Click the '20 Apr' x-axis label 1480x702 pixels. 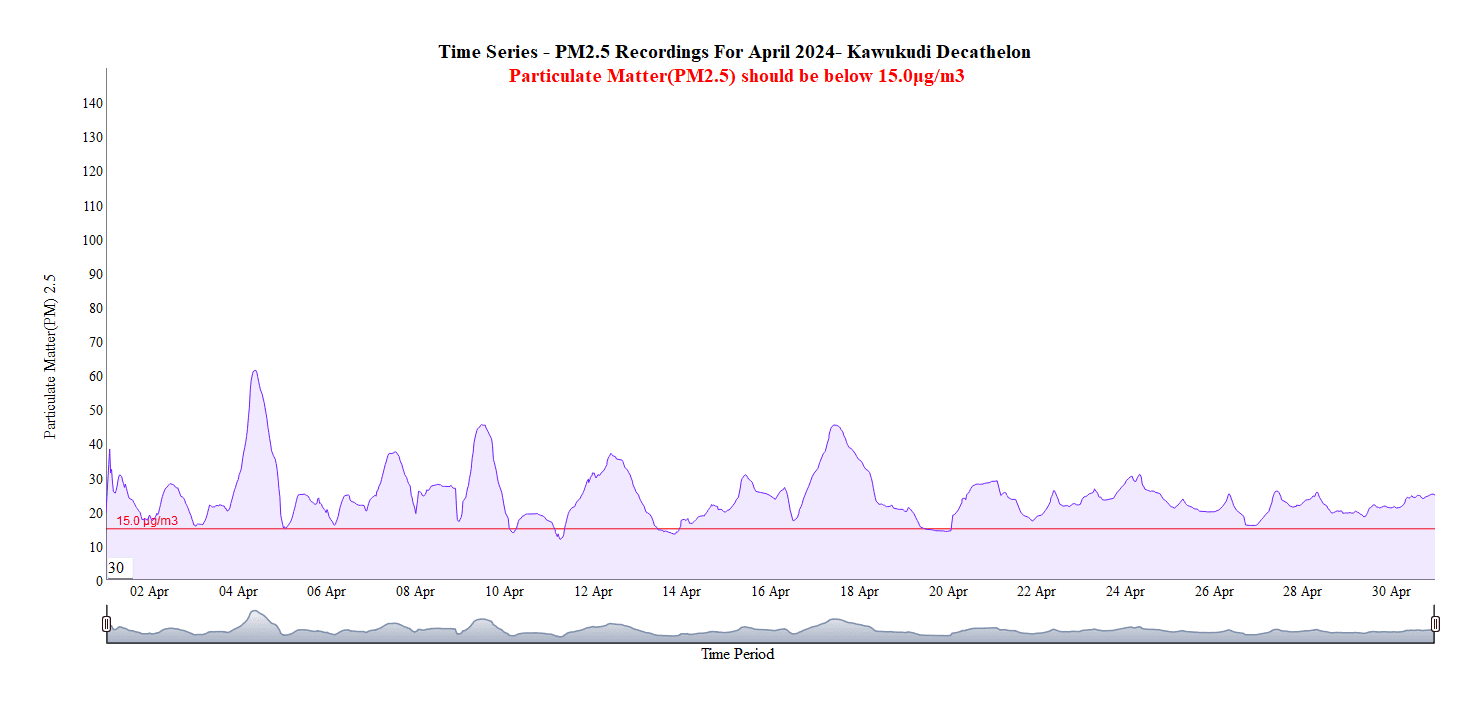coord(948,592)
